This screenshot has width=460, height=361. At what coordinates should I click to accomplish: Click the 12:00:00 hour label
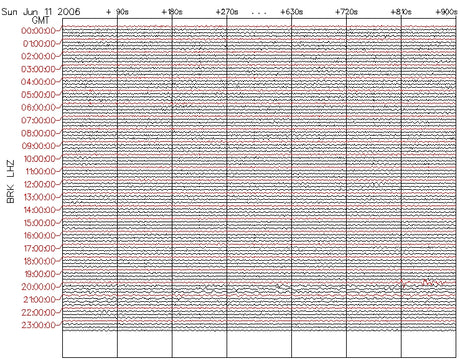pyautogui.click(x=39, y=184)
